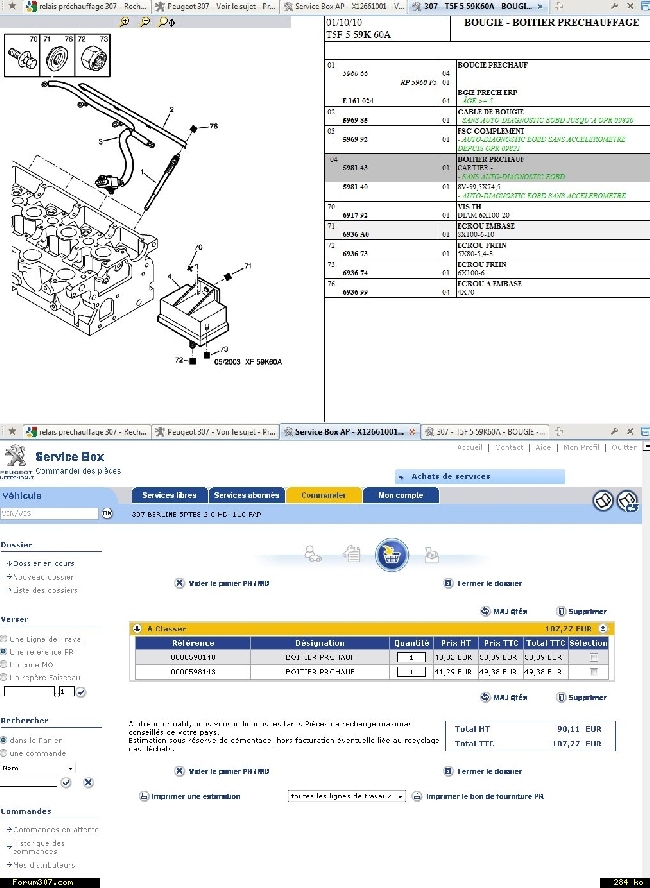Click the zoom in magnifier above parts diagram
Screen dimensions: 650x888
[125, 22]
